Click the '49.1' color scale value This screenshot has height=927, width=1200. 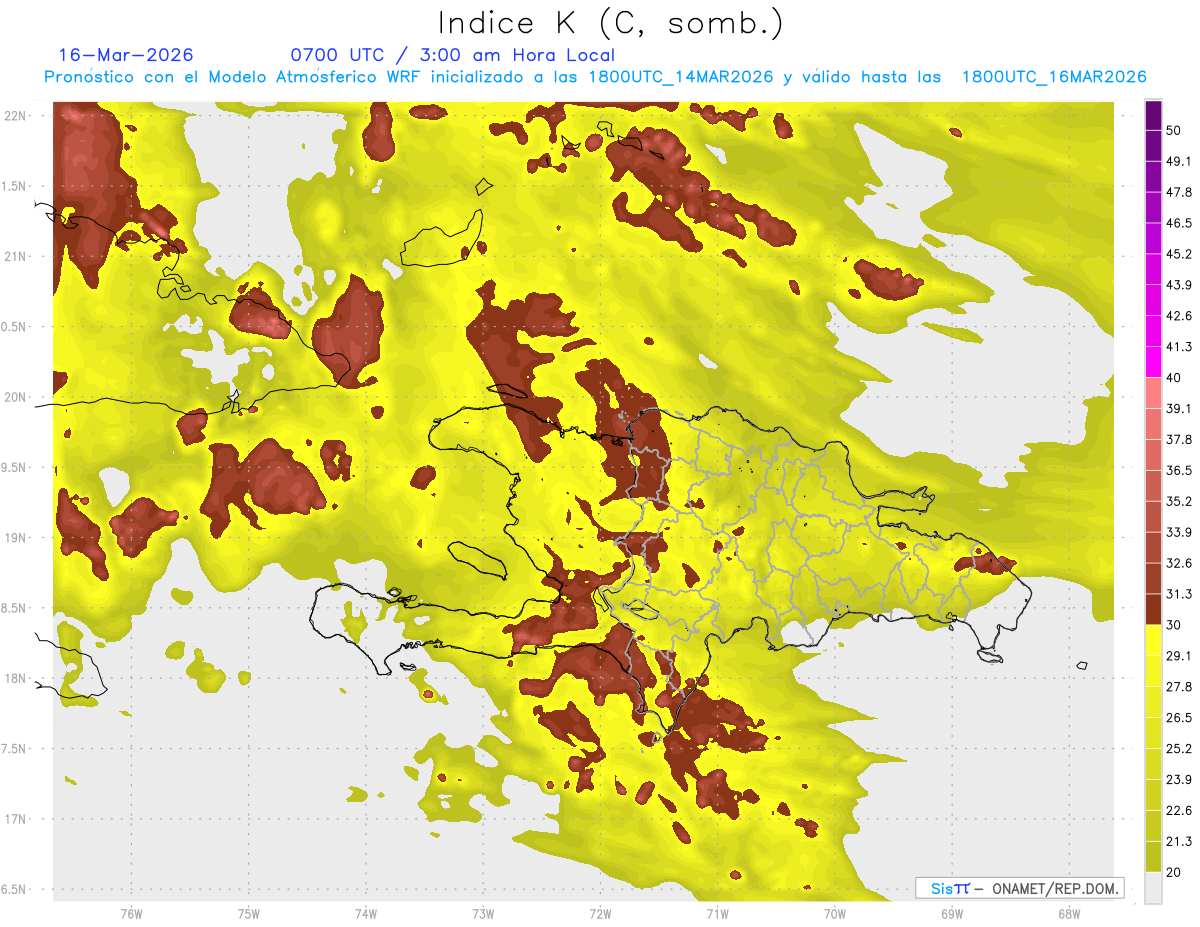coord(1179,161)
